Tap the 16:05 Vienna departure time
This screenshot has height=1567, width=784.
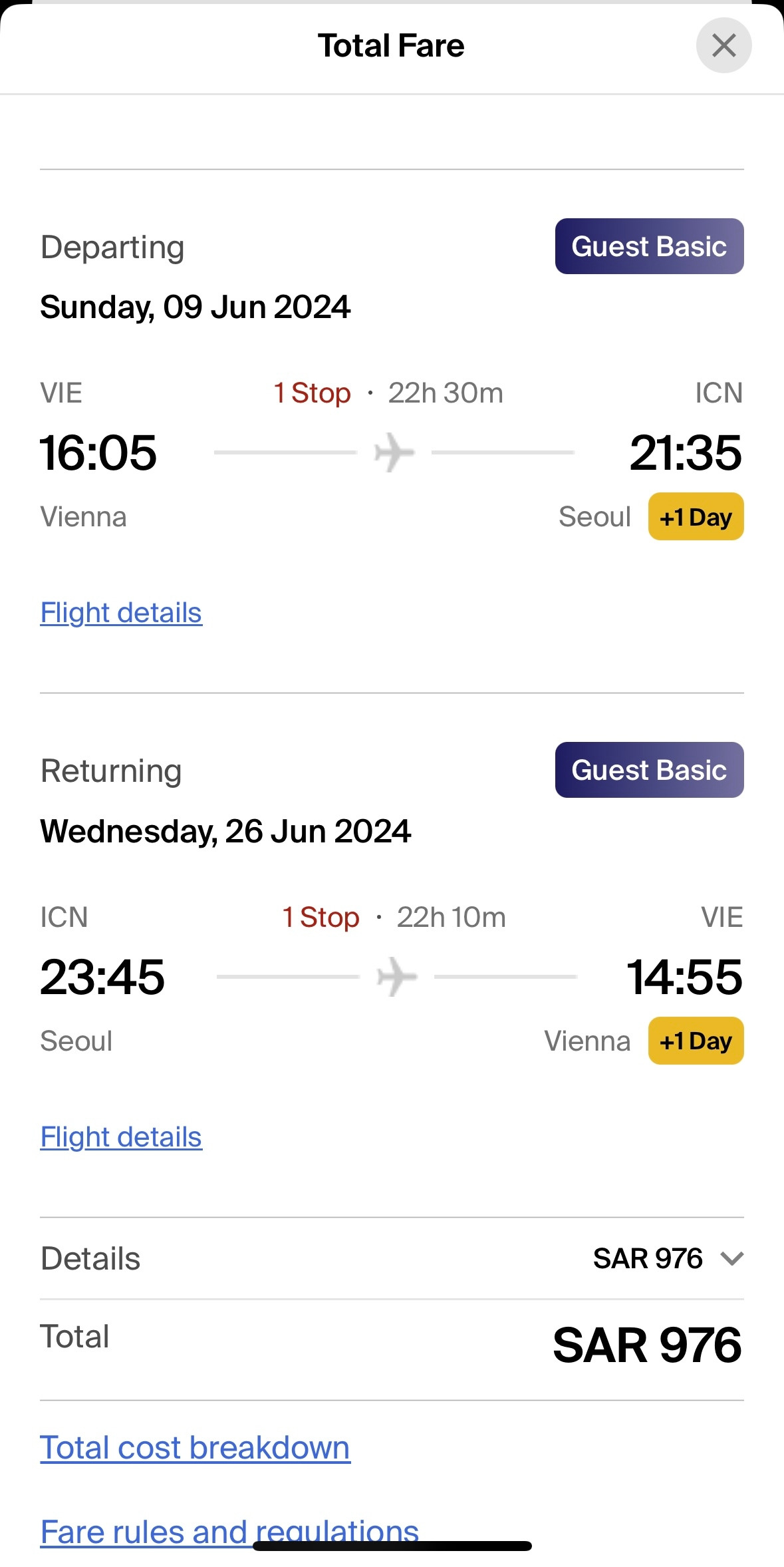[x=98, y=452]
